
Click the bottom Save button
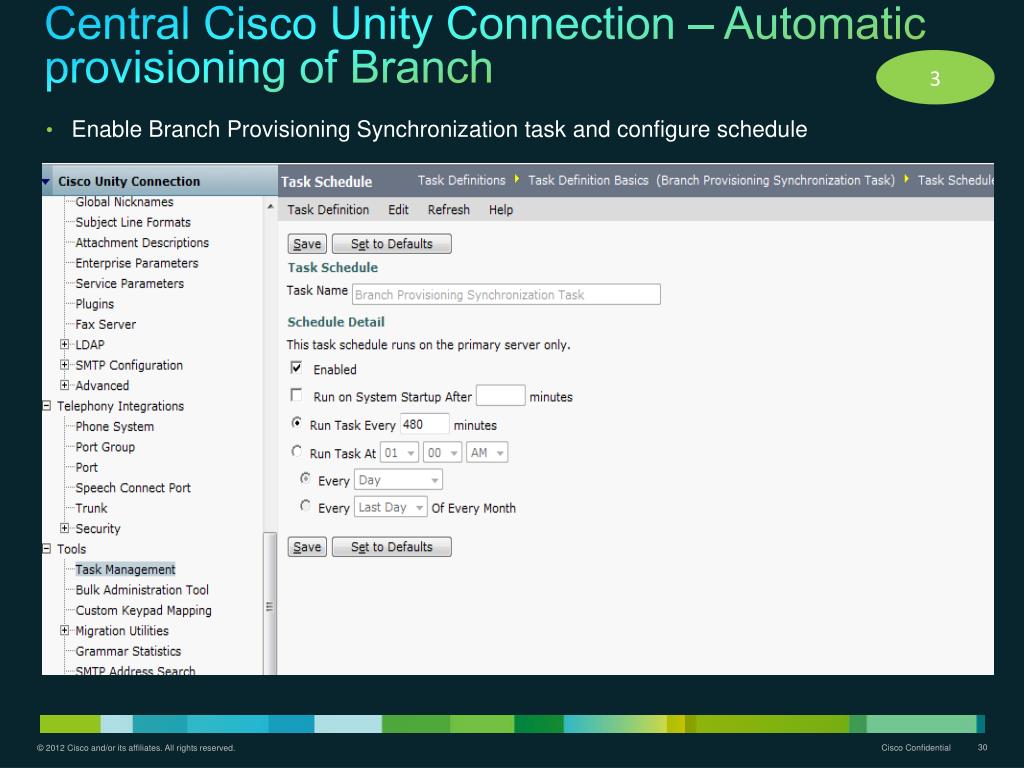click(307, 547)
